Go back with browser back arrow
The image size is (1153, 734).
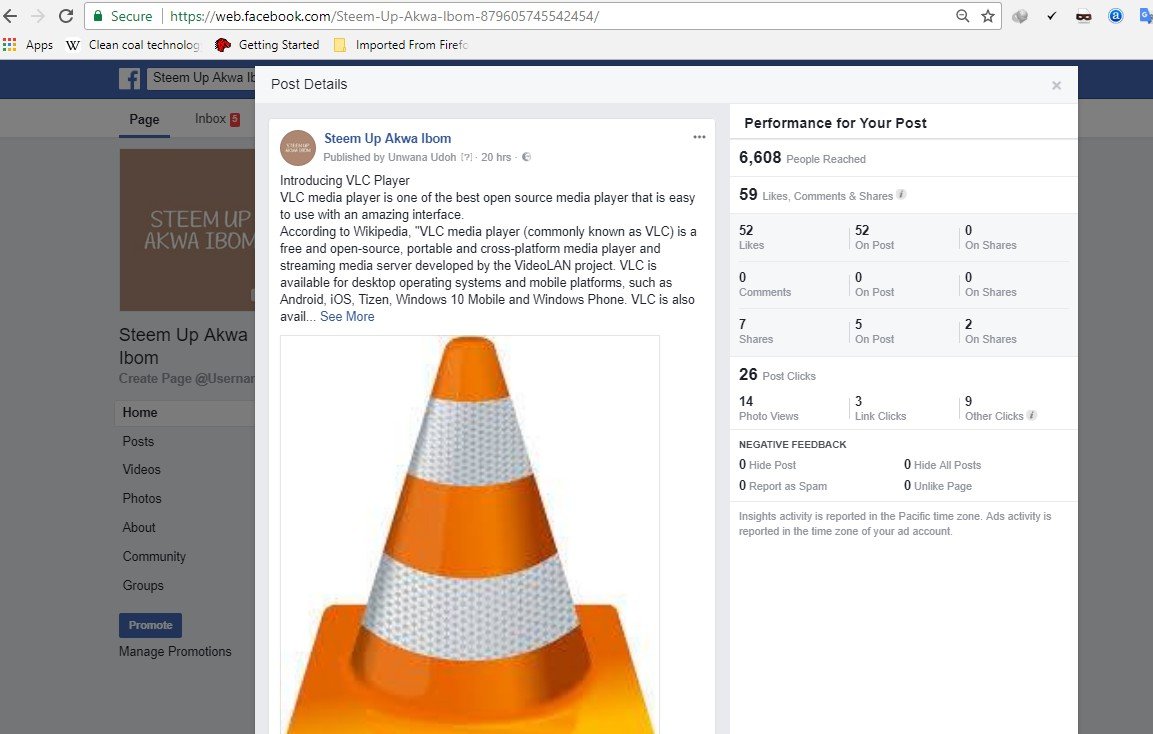(10, 15)
